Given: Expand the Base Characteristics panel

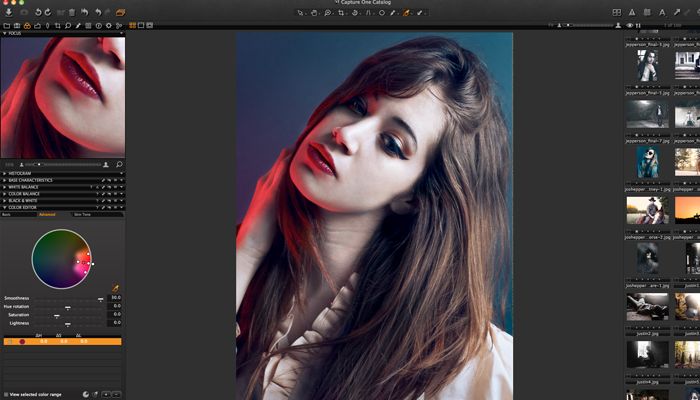Looking at the screenshot, I should click(x=5, y=180).
